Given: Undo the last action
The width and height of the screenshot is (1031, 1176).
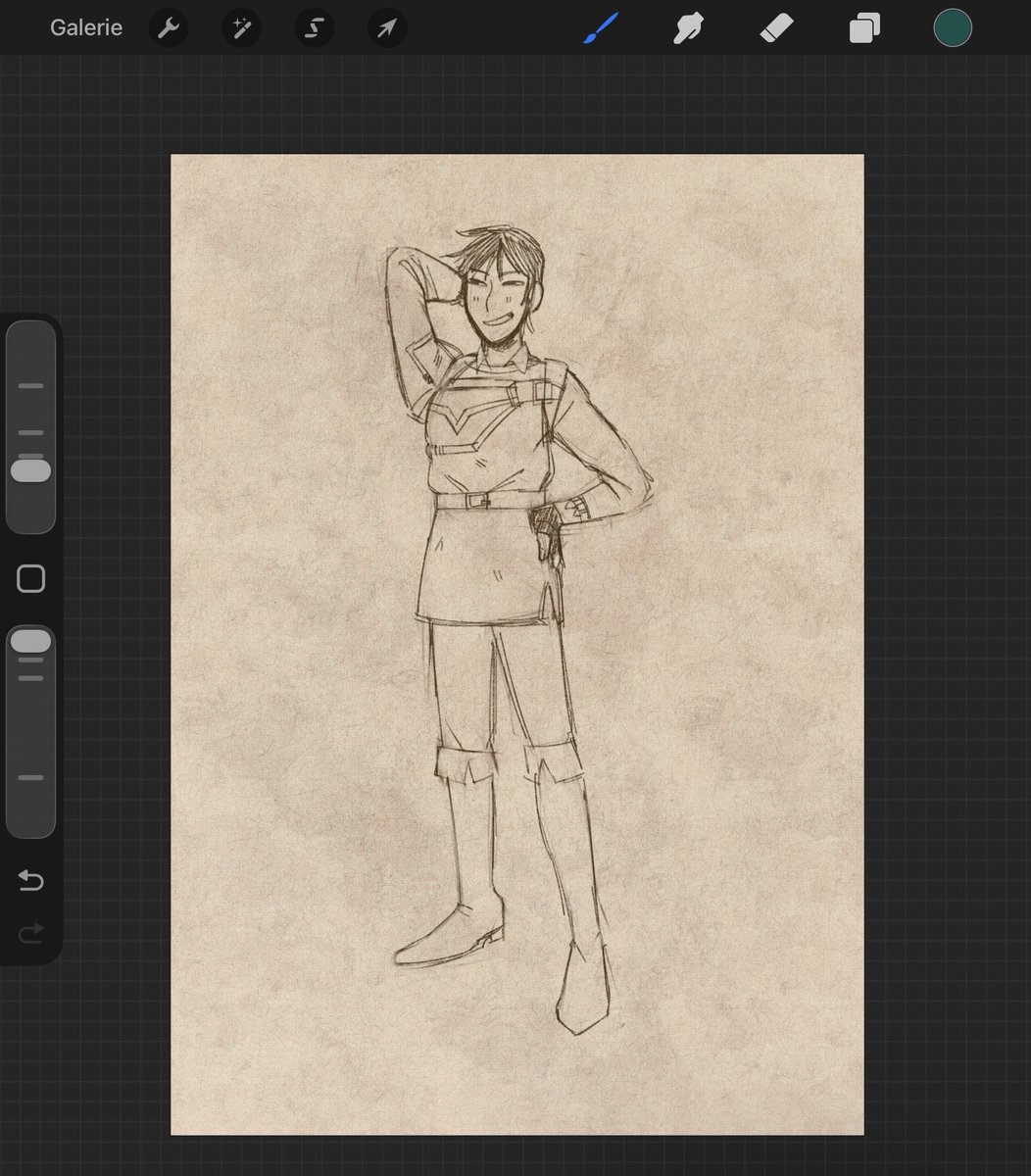Looking at the screenshot, I should (x=30, y=881).
